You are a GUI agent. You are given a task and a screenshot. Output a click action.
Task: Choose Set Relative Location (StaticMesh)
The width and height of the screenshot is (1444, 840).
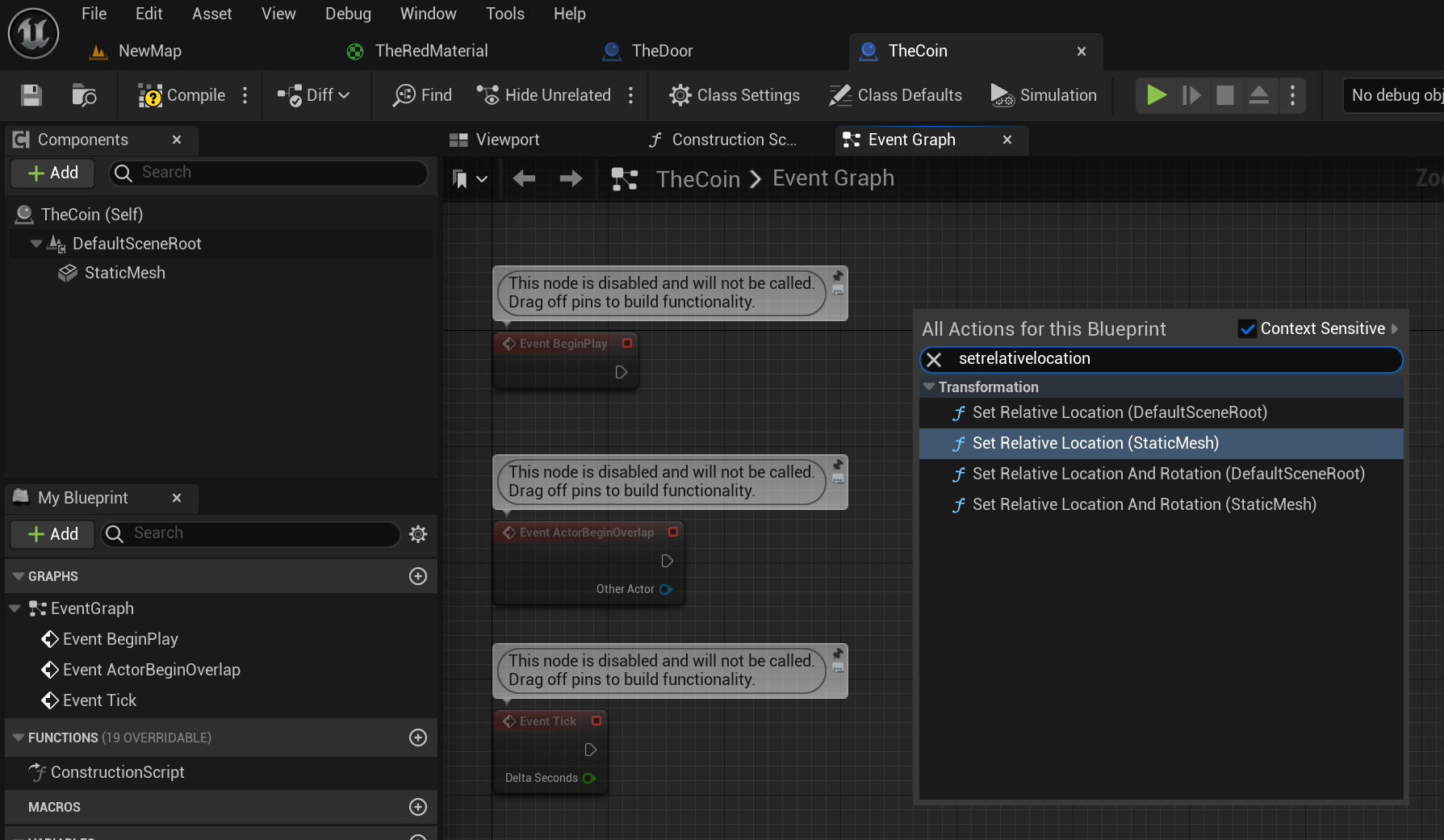1161,443
